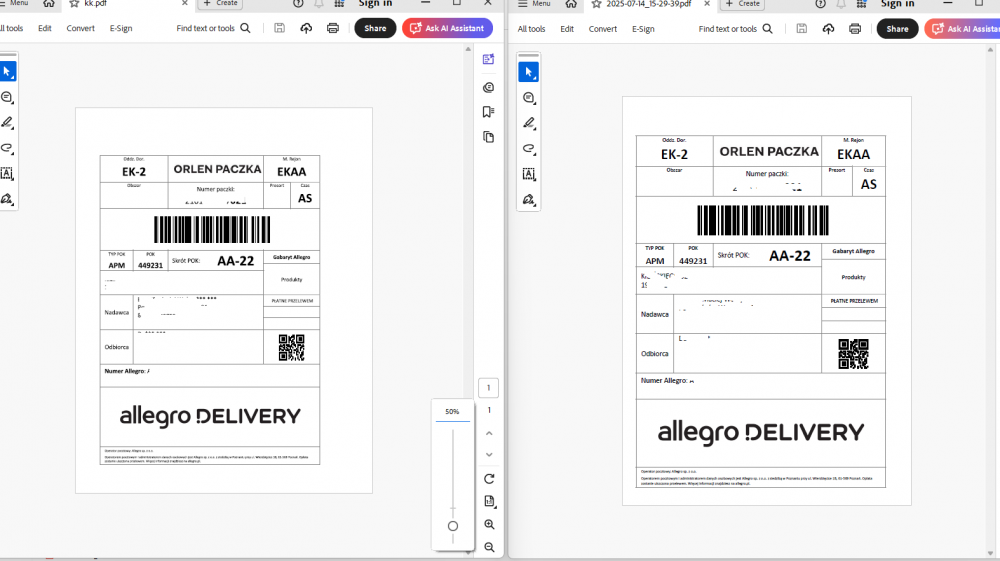Image resolution: width=1000 pixels, height=561 pixels.
Task: Click the zoom slider handle
Action: [453, 526]
